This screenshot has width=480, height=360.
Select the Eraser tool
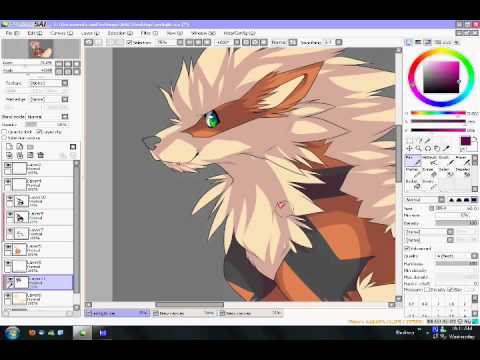tap(430, 173)
